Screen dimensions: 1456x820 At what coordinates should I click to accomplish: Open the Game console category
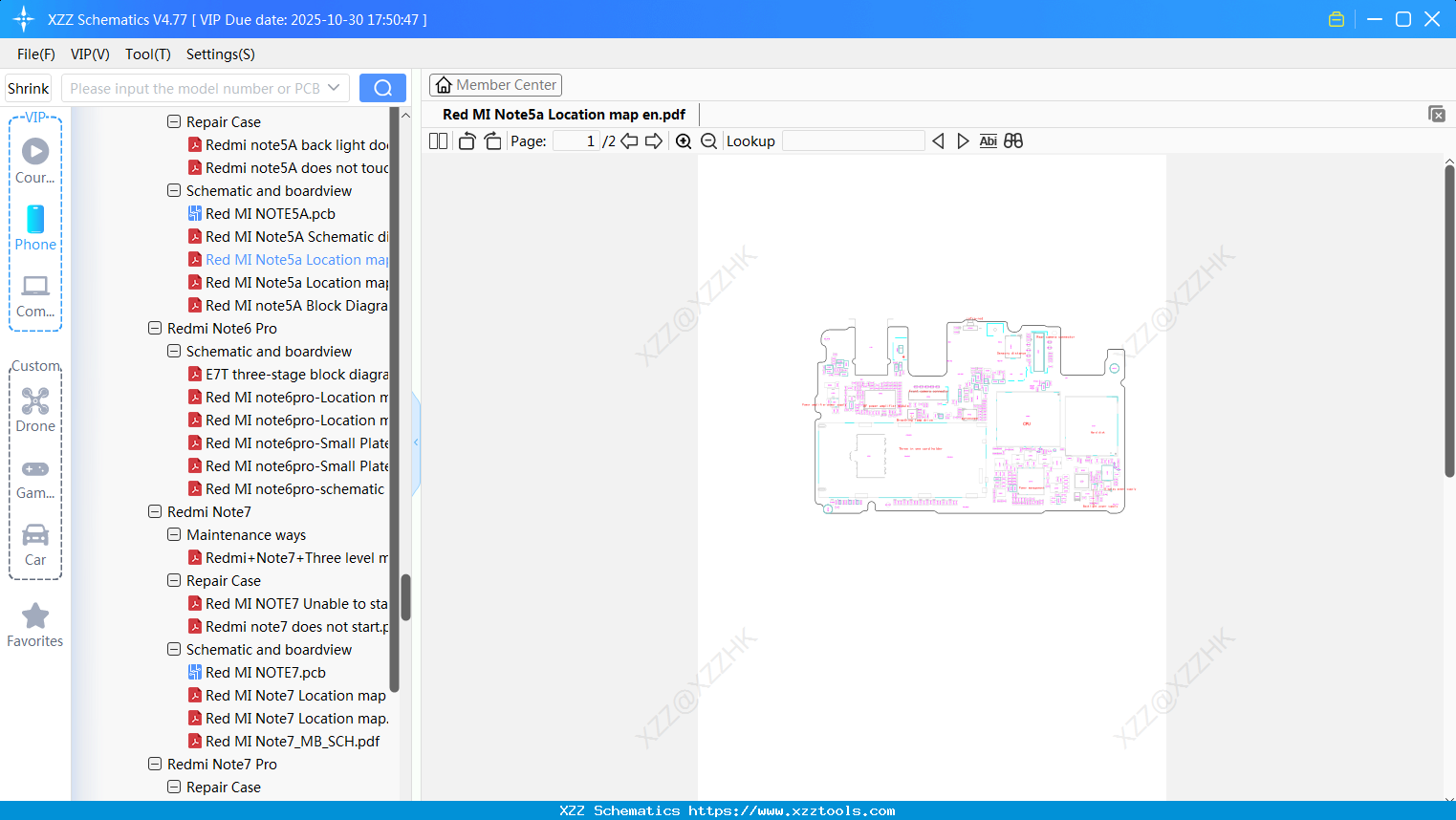point(35,479)
